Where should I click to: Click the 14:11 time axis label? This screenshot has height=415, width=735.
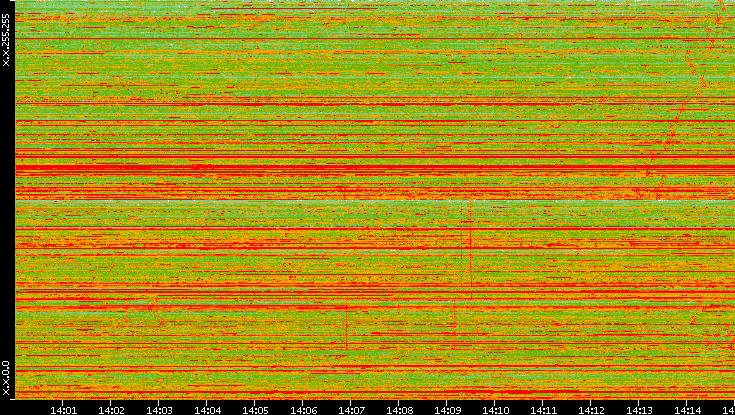point(543,410)
